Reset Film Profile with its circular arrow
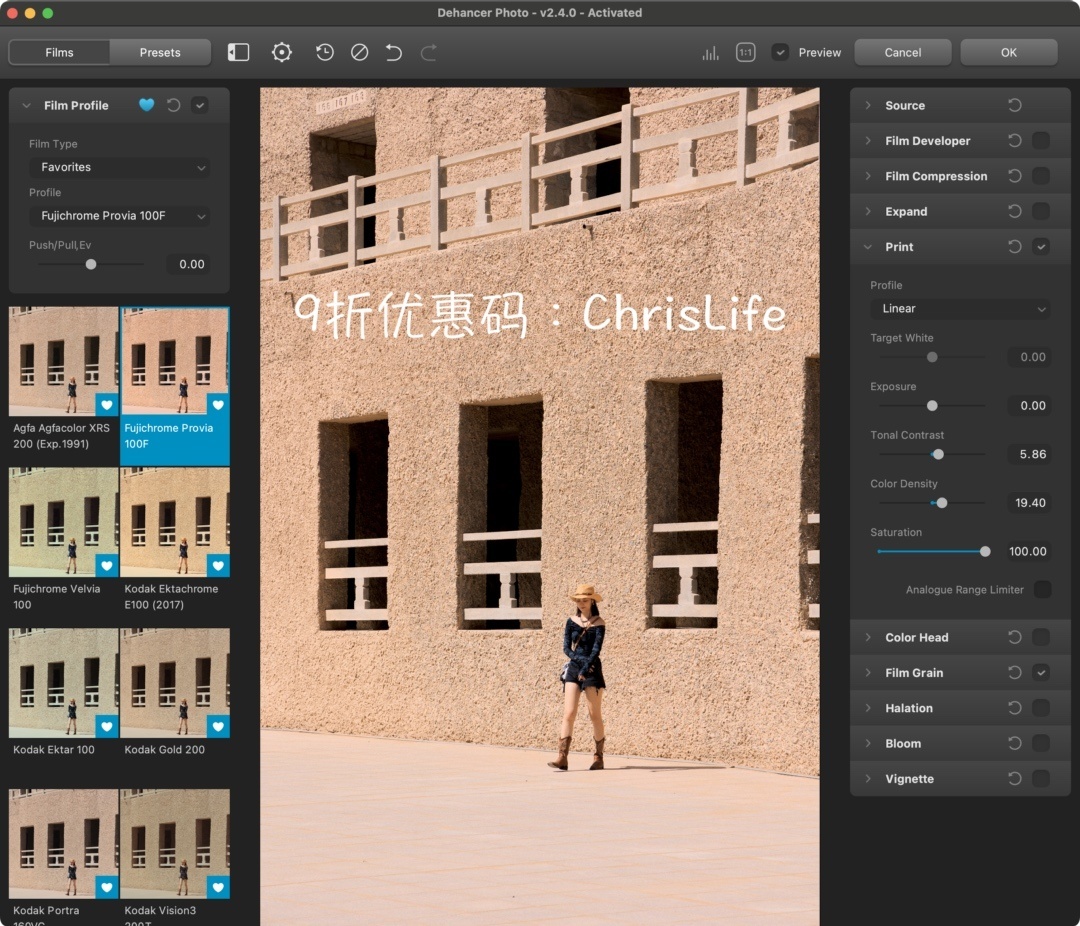The image size is (1080, 926). coord(174,105)
